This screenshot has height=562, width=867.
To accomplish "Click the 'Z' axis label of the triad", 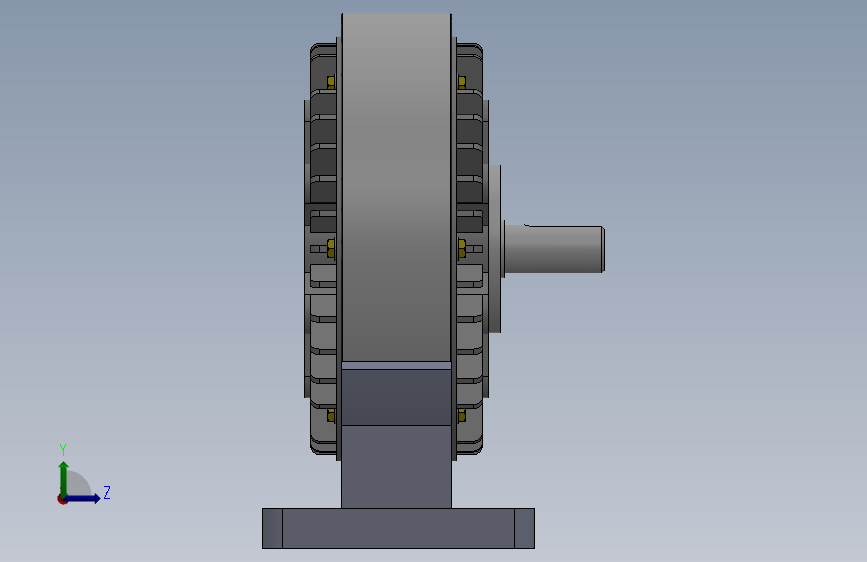I will (107, 492).
